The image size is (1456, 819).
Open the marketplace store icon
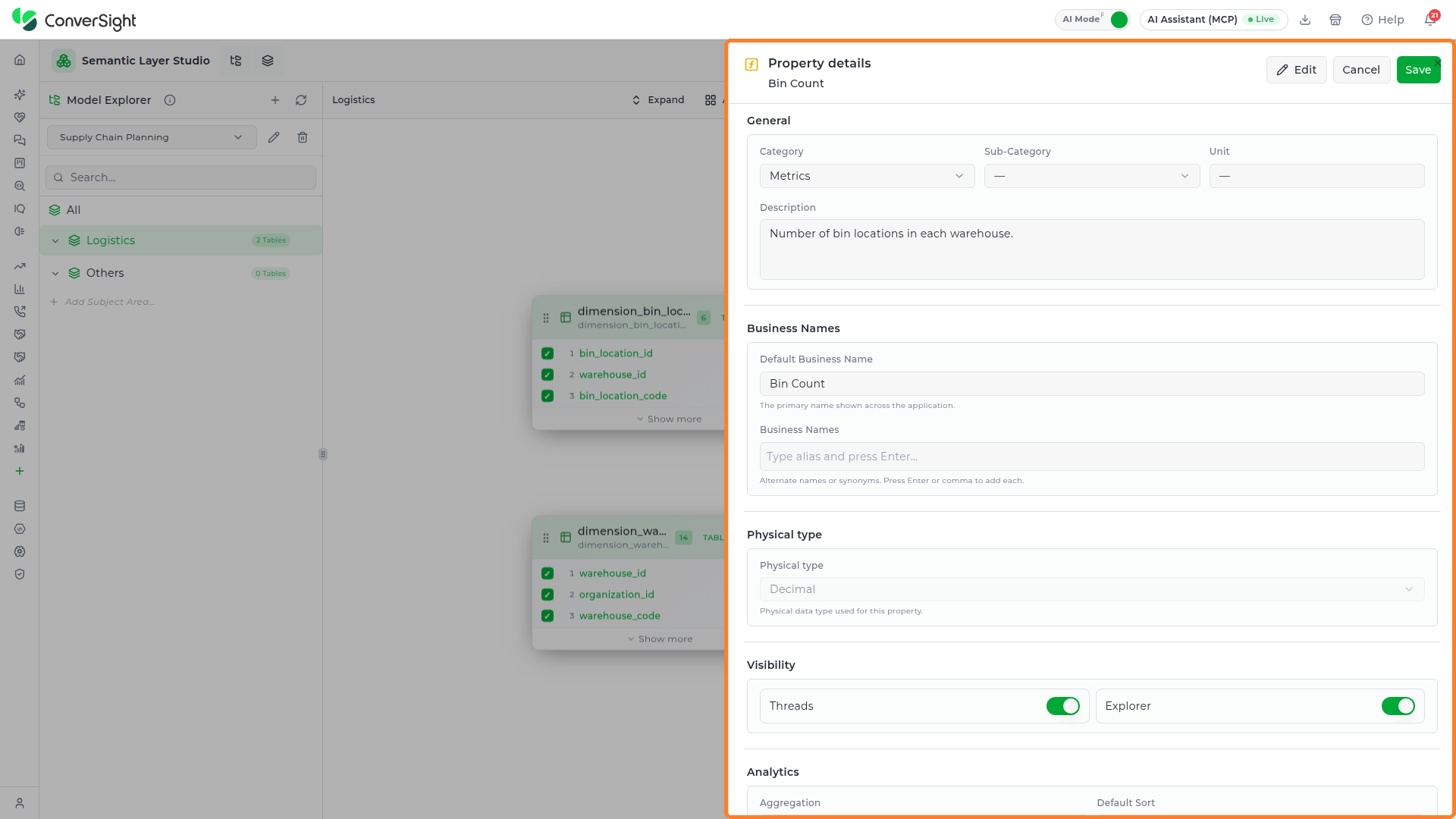(1335, 20)
